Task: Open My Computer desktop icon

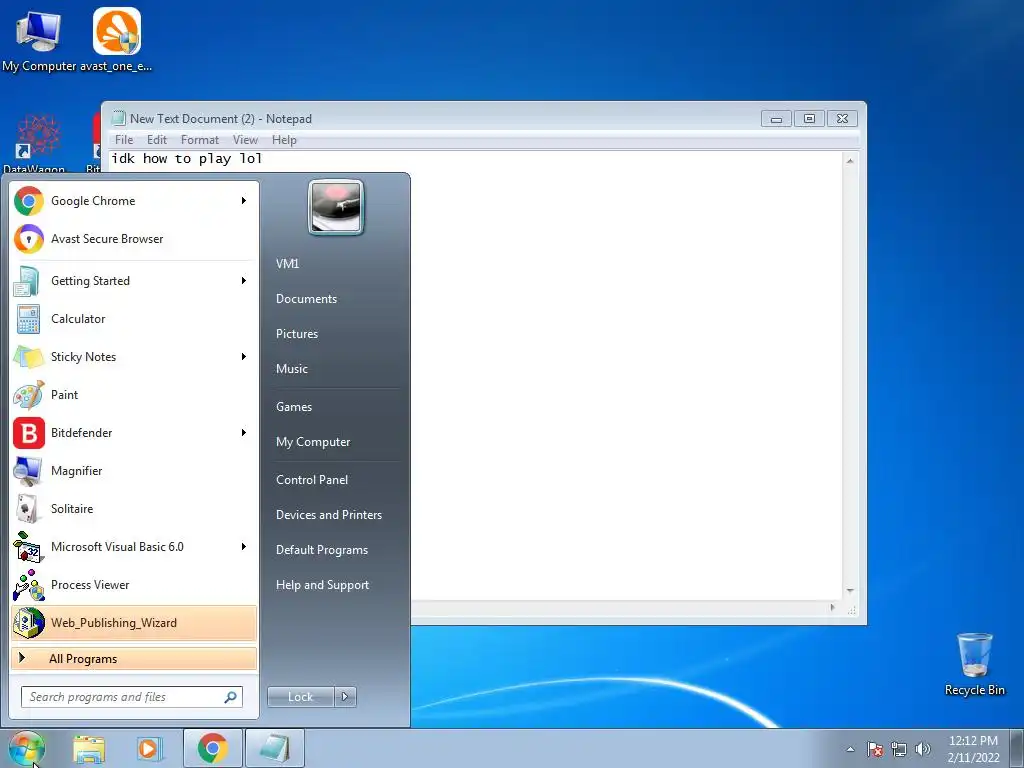Action: point(39,39)
